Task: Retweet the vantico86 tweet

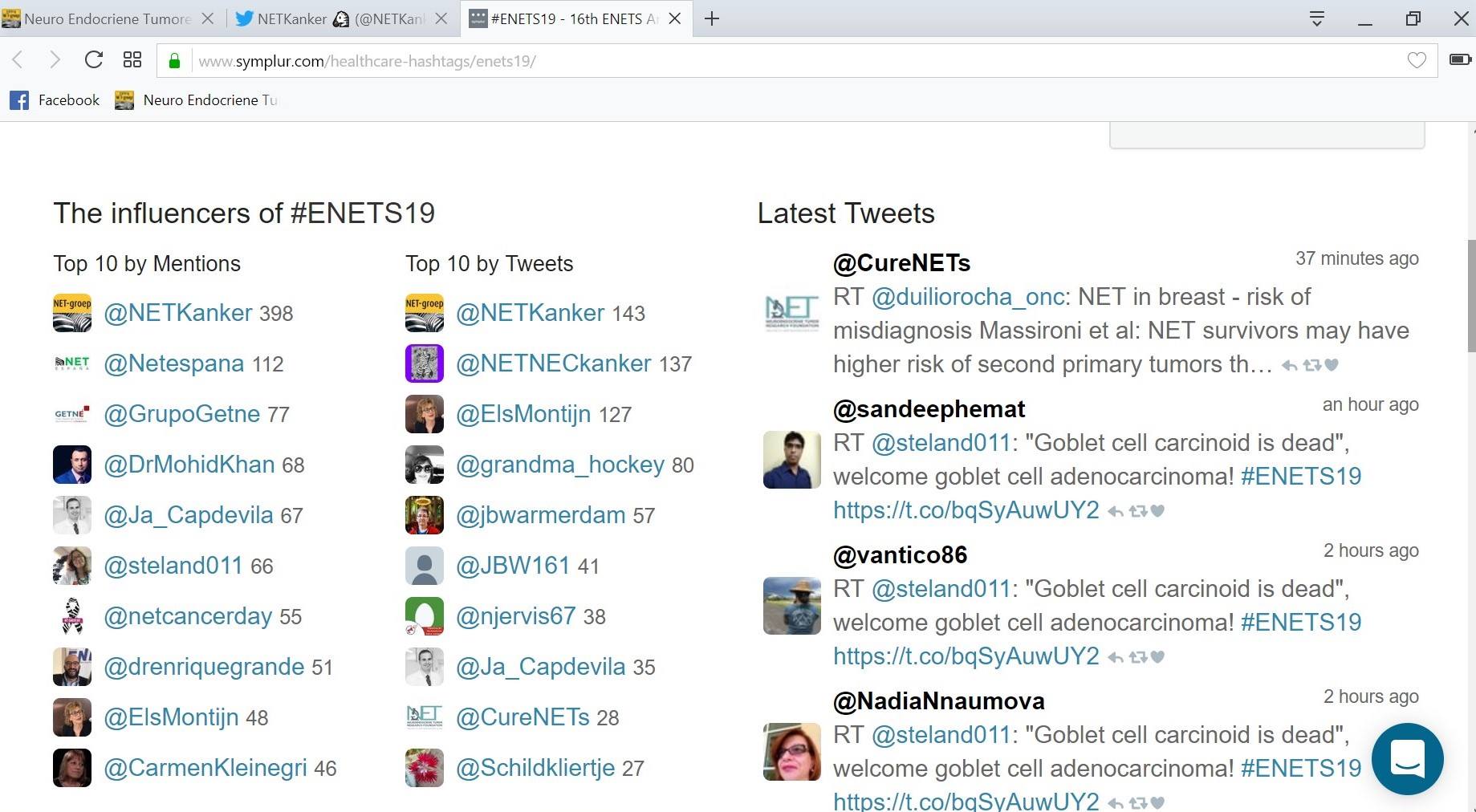Action: tap(1138, 658)
